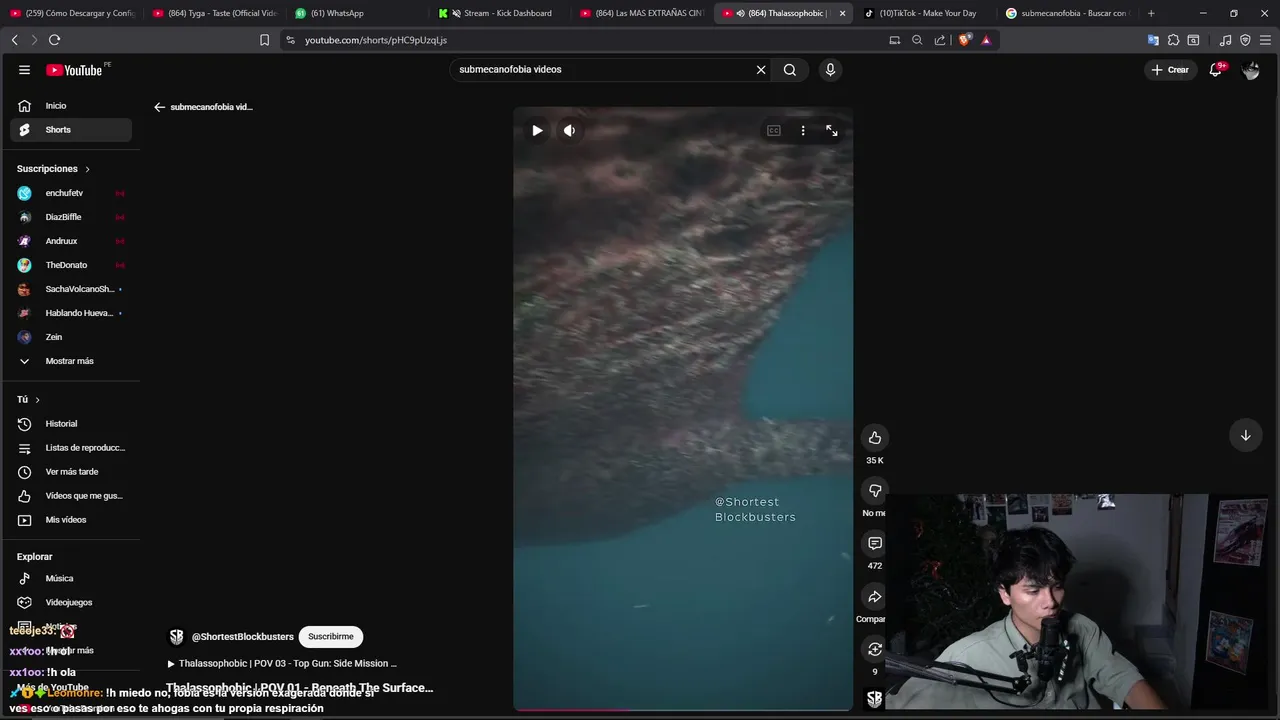Open YouTube notifications bell

point(1216,70)
